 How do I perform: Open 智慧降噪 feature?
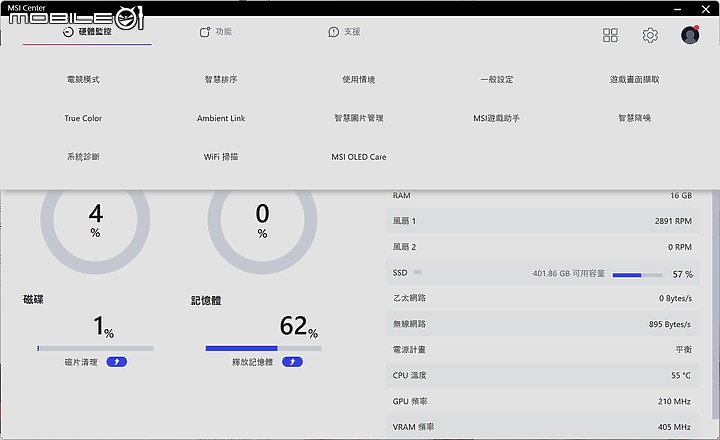635,118
